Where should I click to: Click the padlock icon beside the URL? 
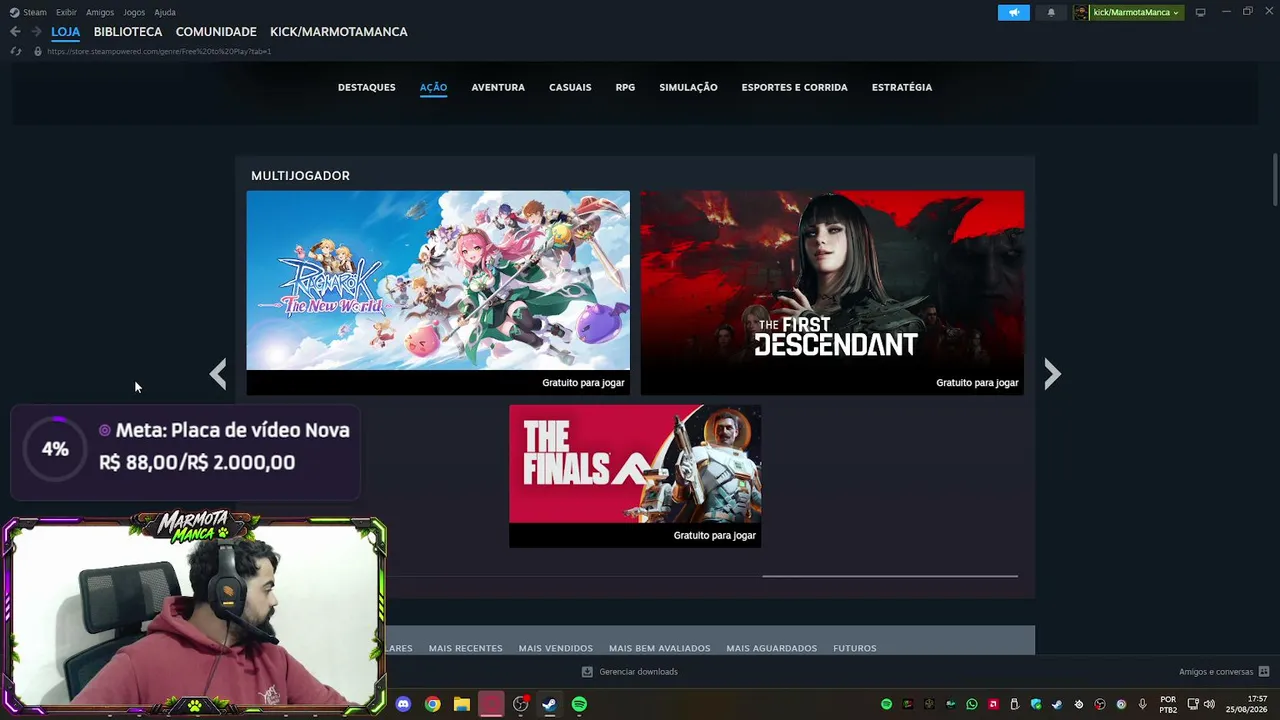(38, 51)
